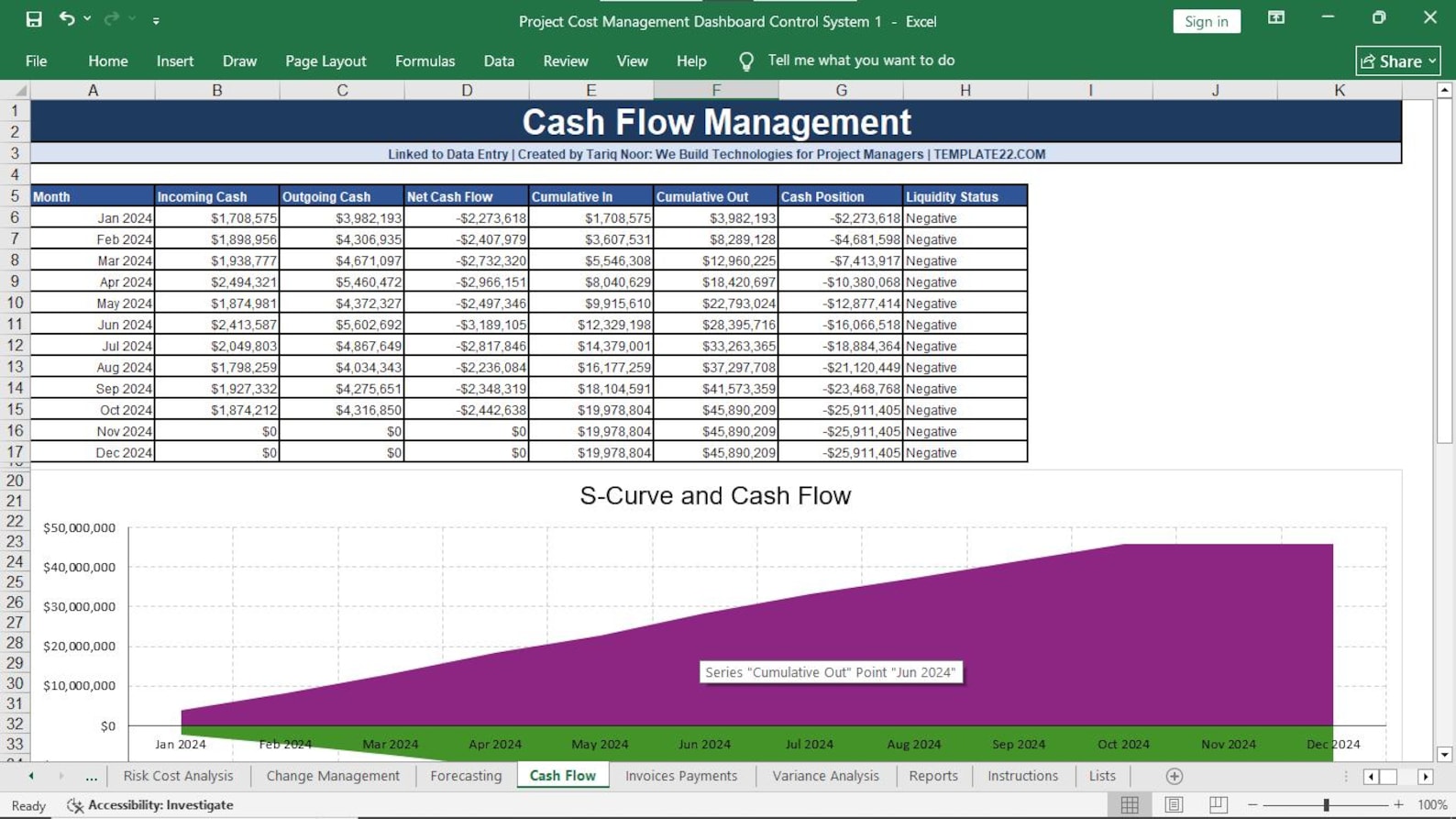This screenshot has width=1456, height=819.
Task: Switch to Change Management sheet tab
Action: tap(333, 776)
